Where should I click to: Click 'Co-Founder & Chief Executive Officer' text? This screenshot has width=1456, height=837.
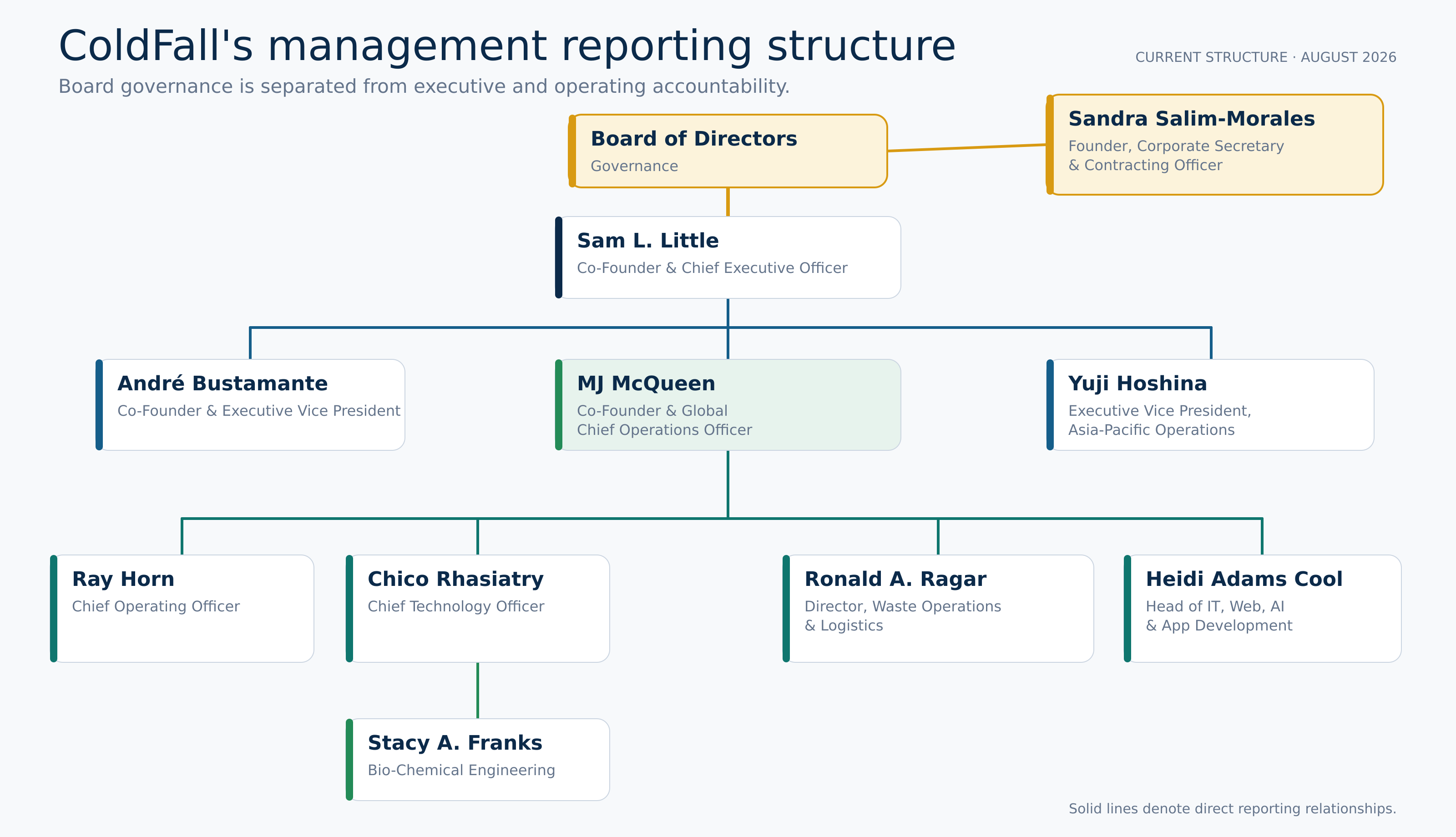pos(712,268)
